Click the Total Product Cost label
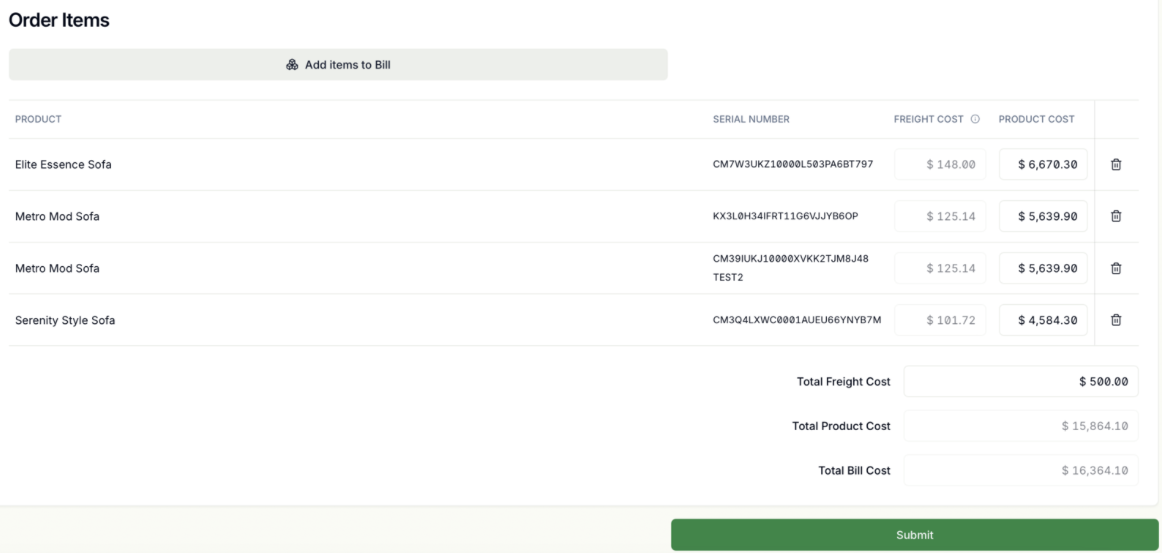The width and height of the screenshot is (1162, 556). coord(841,426)
